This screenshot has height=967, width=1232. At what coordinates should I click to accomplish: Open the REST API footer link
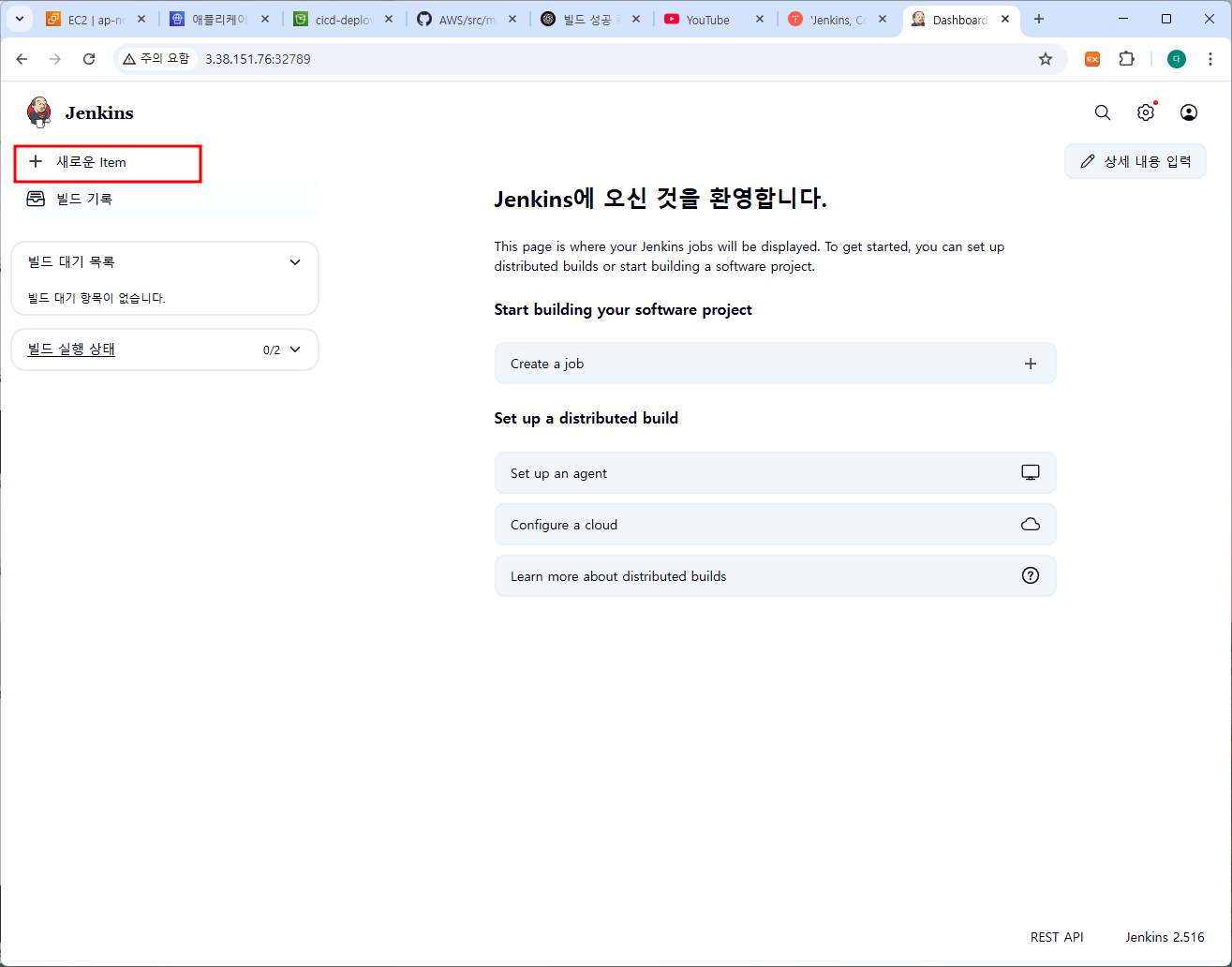point(1057,937)
